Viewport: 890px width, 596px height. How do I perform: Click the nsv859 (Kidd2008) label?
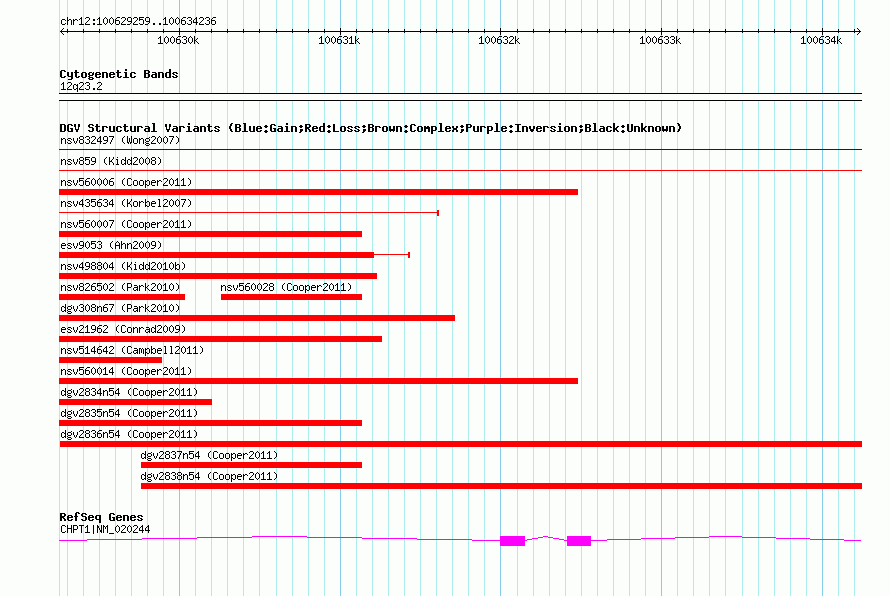[111, 161]
